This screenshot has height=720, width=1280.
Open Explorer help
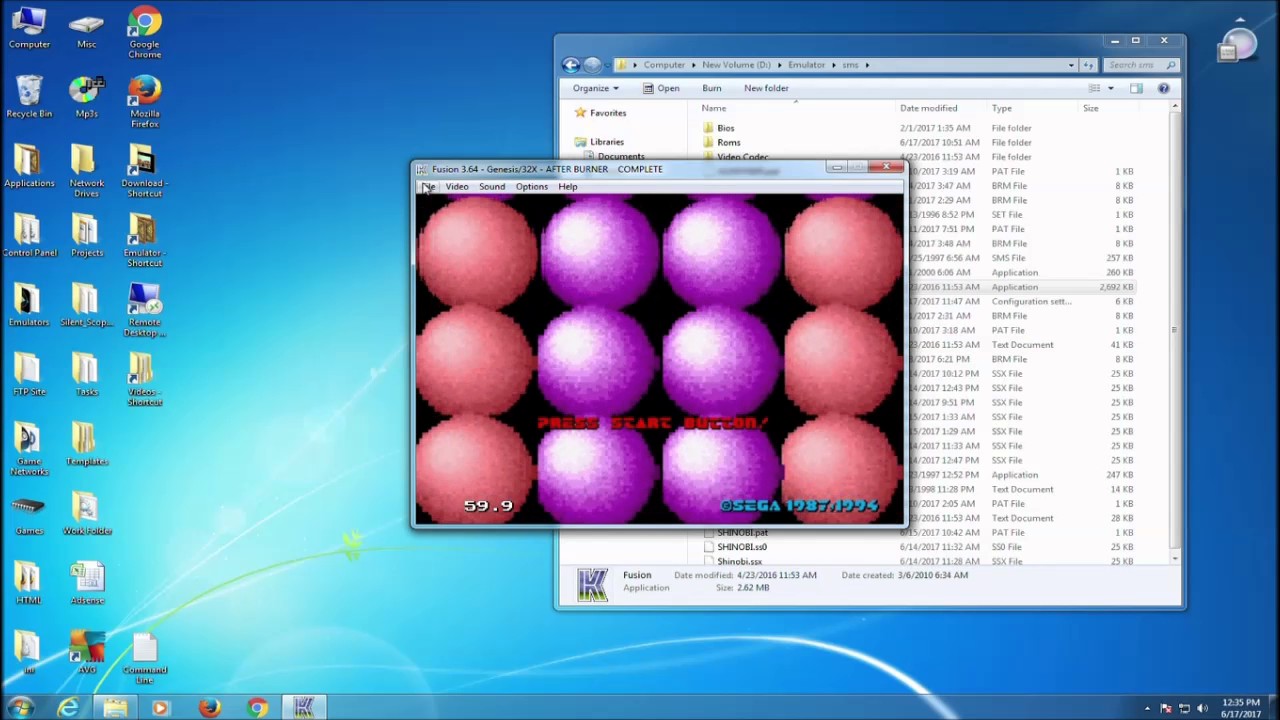[x=1163, y=88]
